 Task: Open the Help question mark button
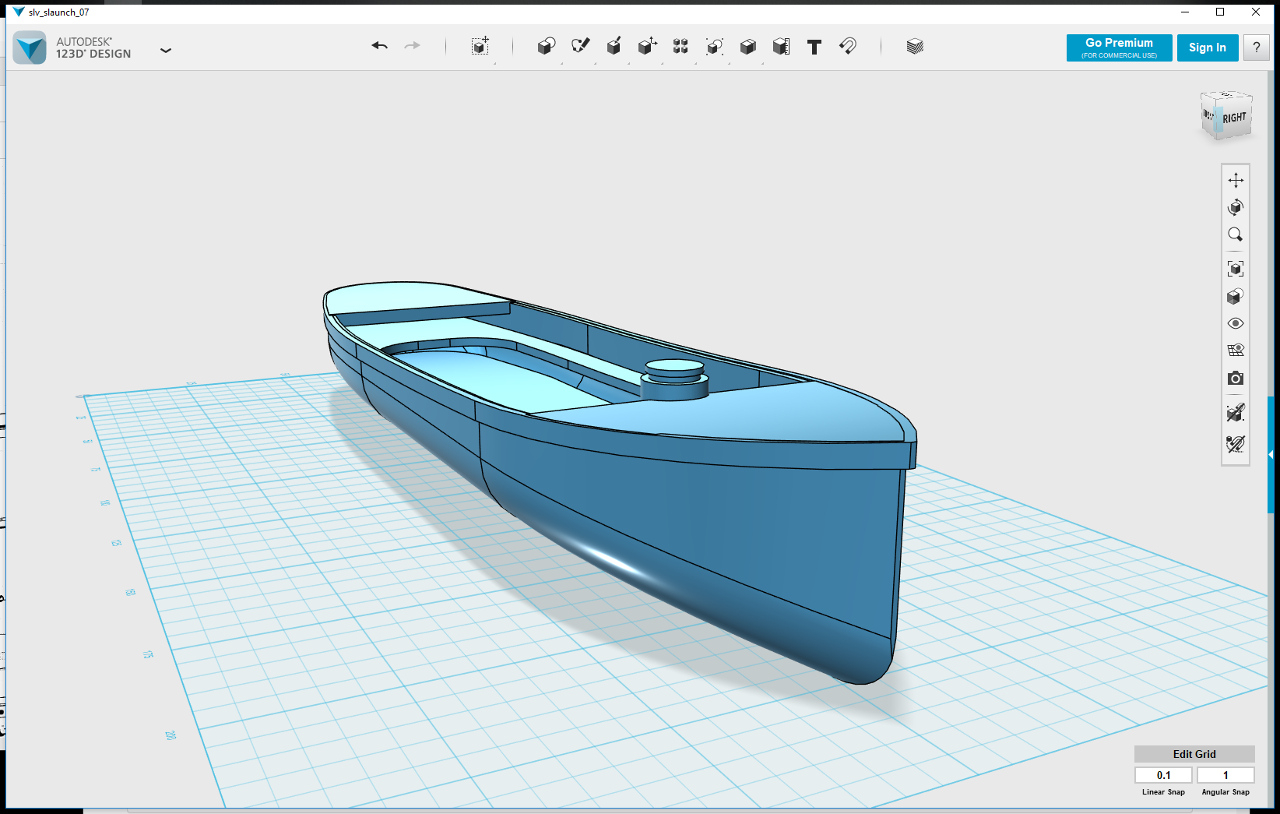pos(1257,48)
